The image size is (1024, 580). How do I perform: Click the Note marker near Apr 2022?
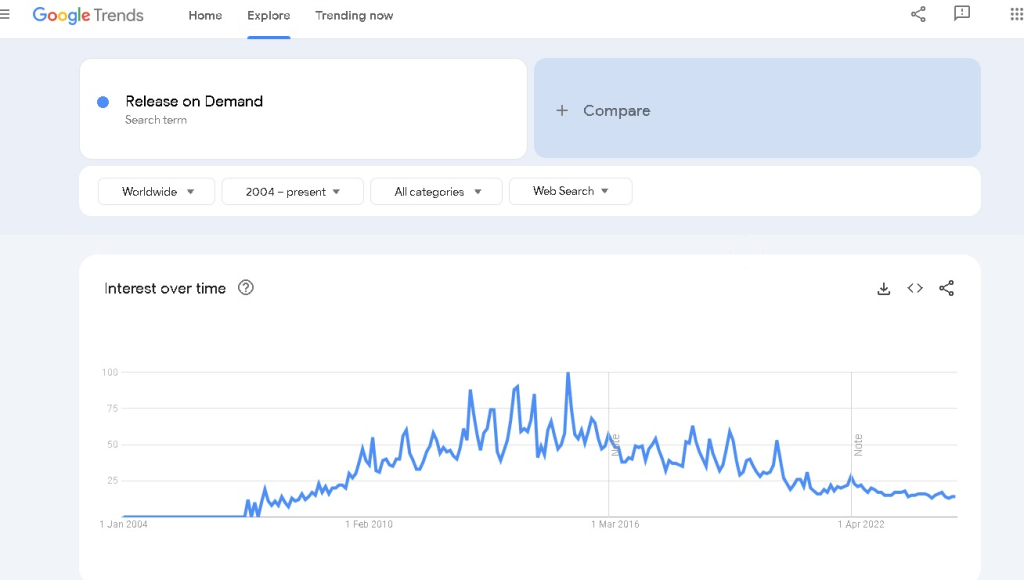(858, 445)
